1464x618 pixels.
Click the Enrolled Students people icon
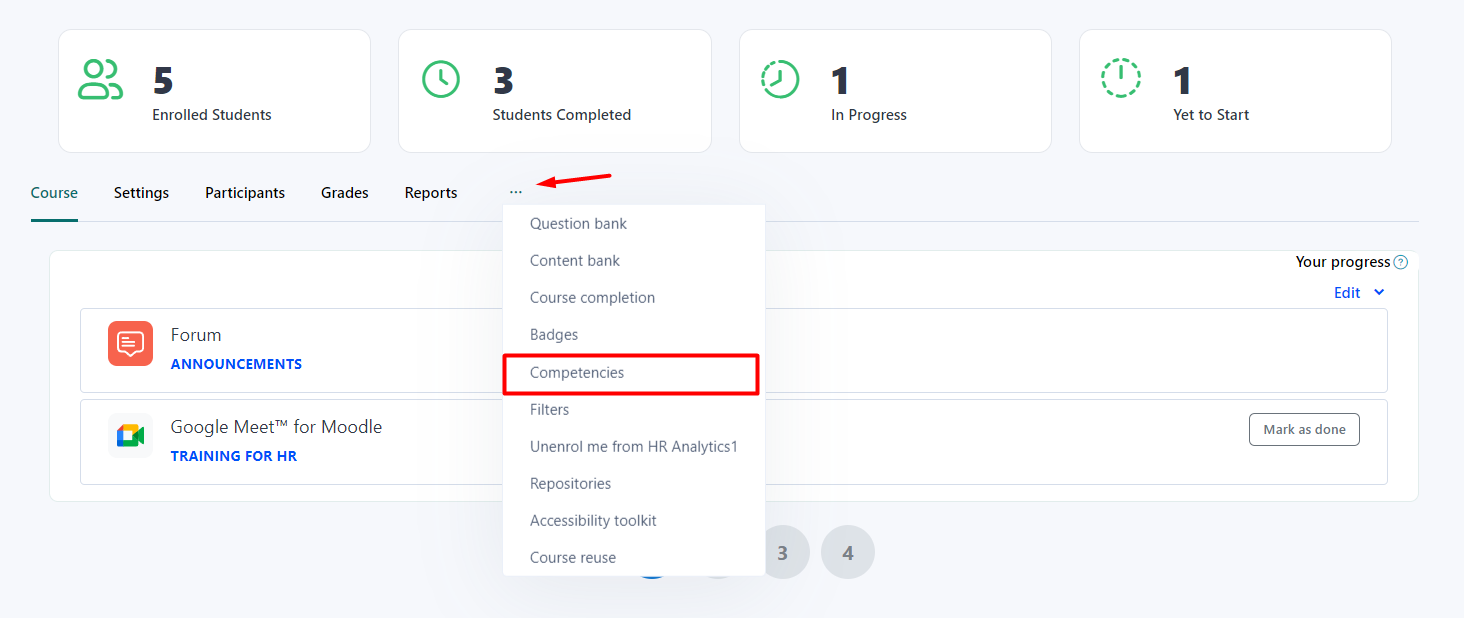click(100, 80)
